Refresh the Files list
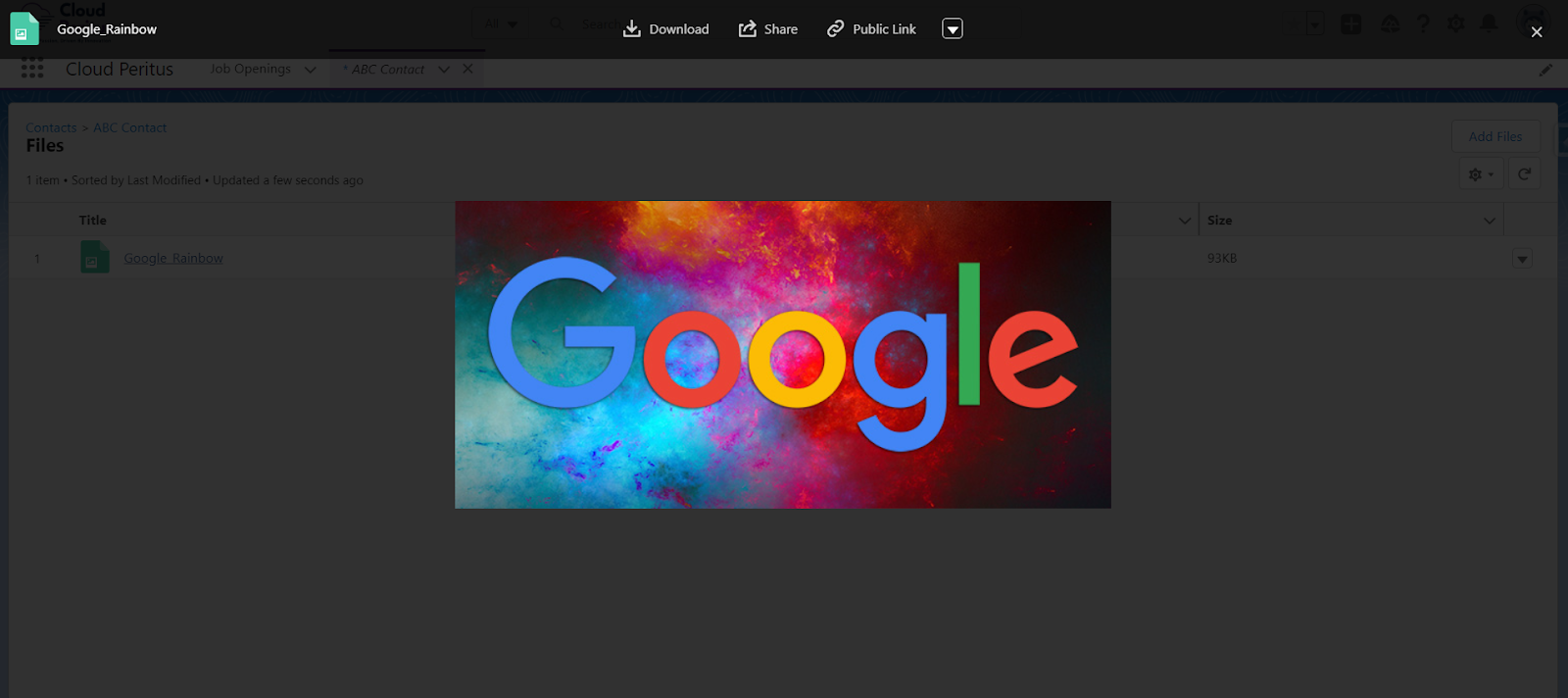Viewport: 1568px width, 698px height. 1524,174
